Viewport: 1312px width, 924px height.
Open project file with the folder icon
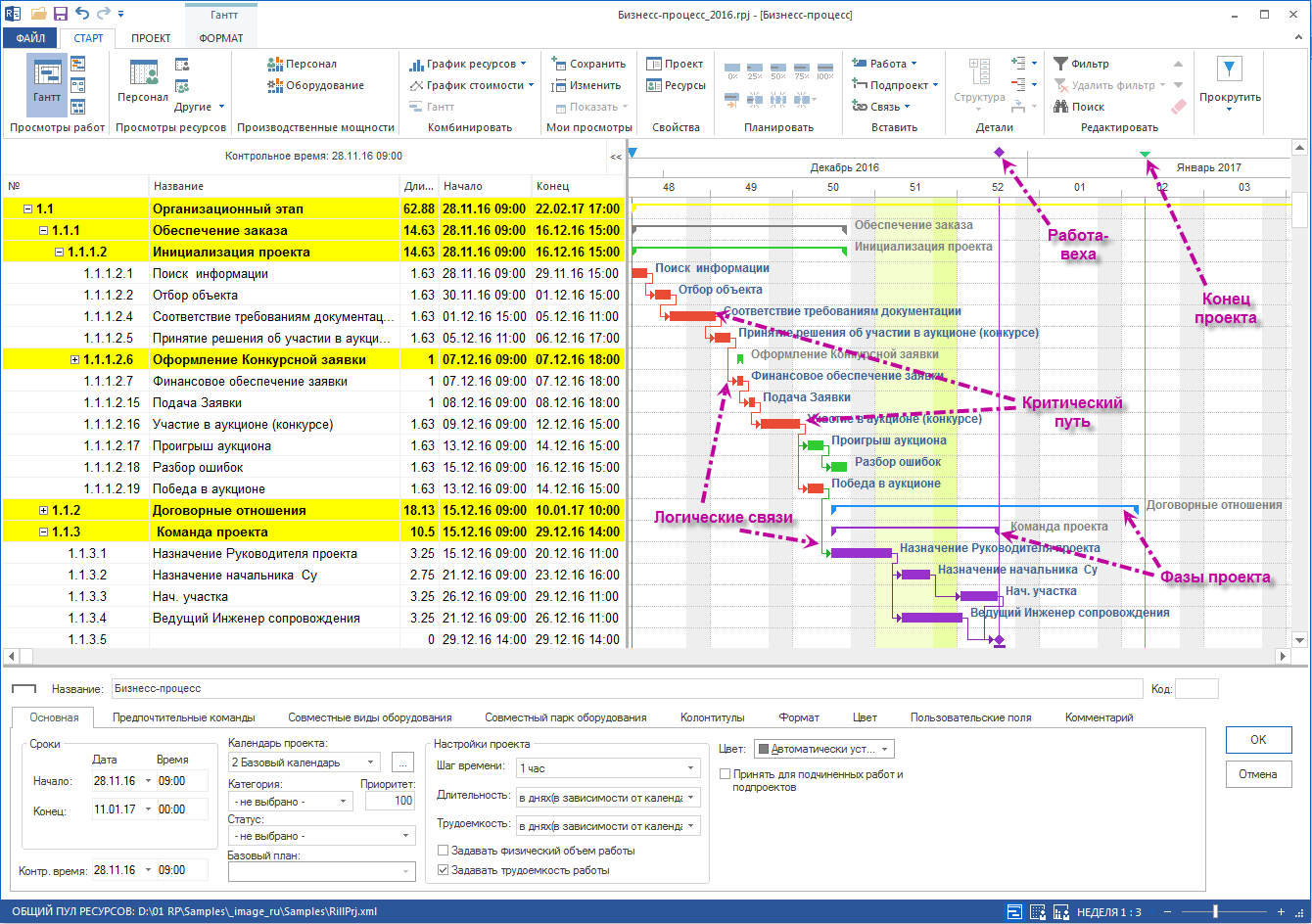coord(38,14)
